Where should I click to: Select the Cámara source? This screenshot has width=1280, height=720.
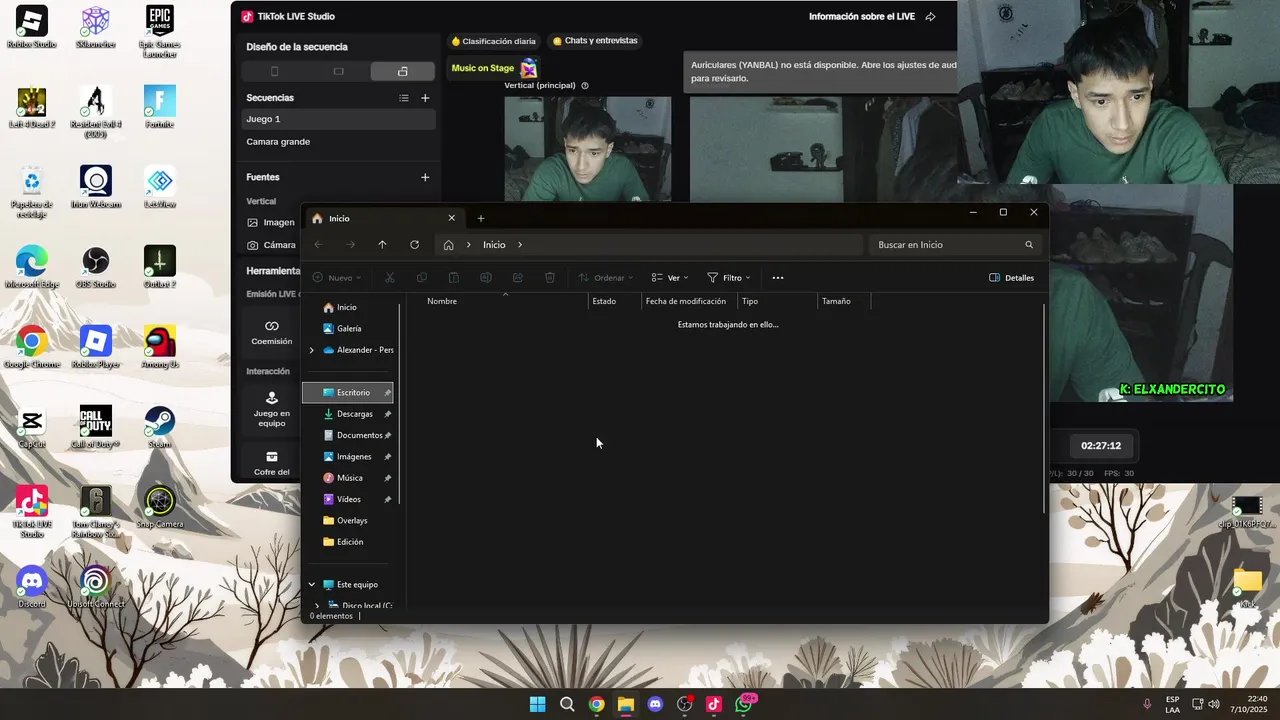point(272,245)
